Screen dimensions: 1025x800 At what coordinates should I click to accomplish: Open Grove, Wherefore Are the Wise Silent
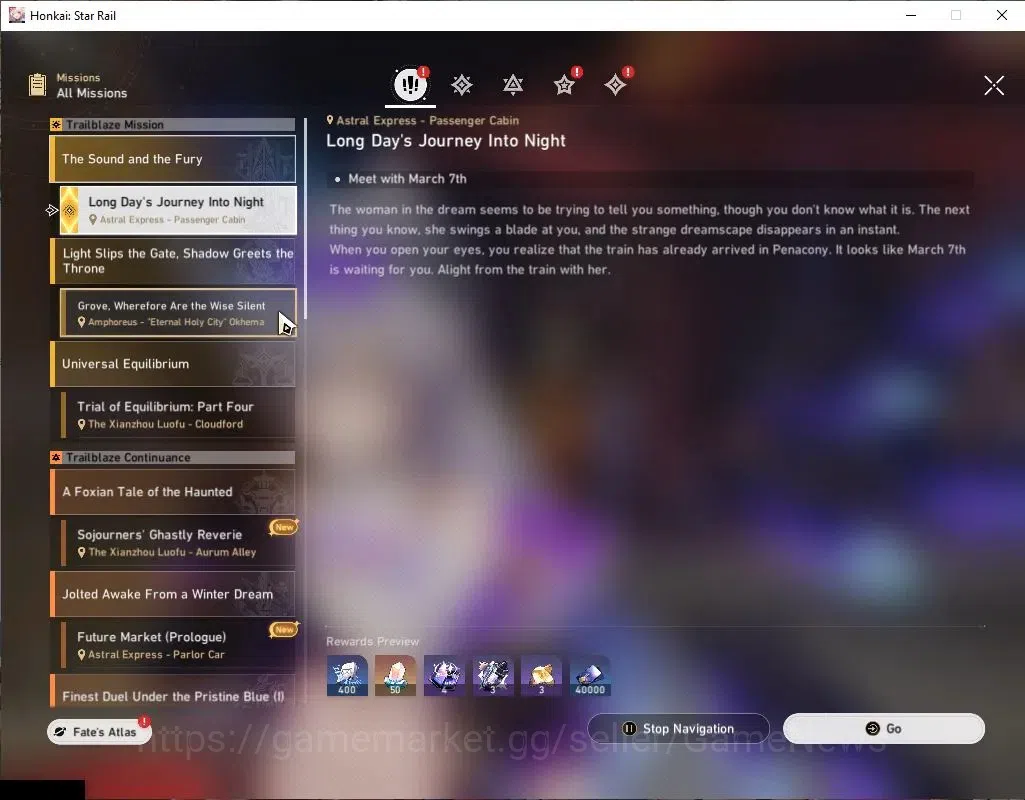(x=178, y=313)
